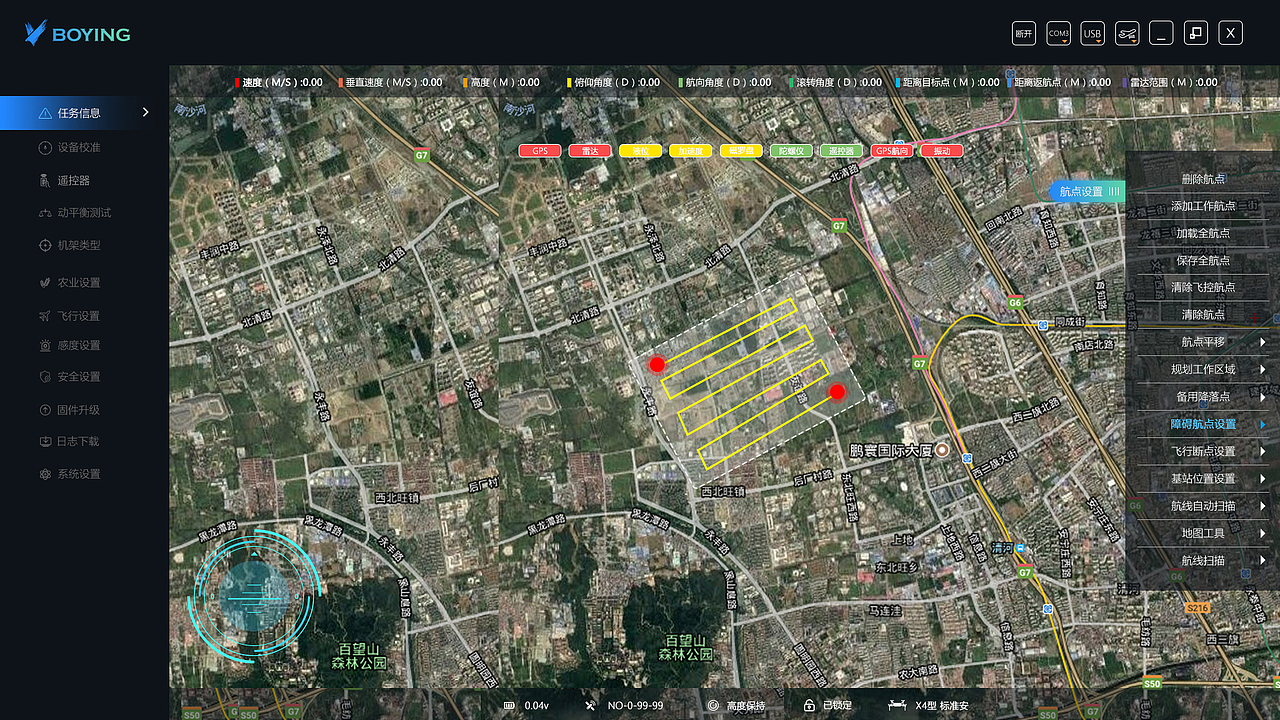Click 保存全航点 in waypoint menu
This screenshot has width=1280, height=720.
click(x=1203, y=261)
